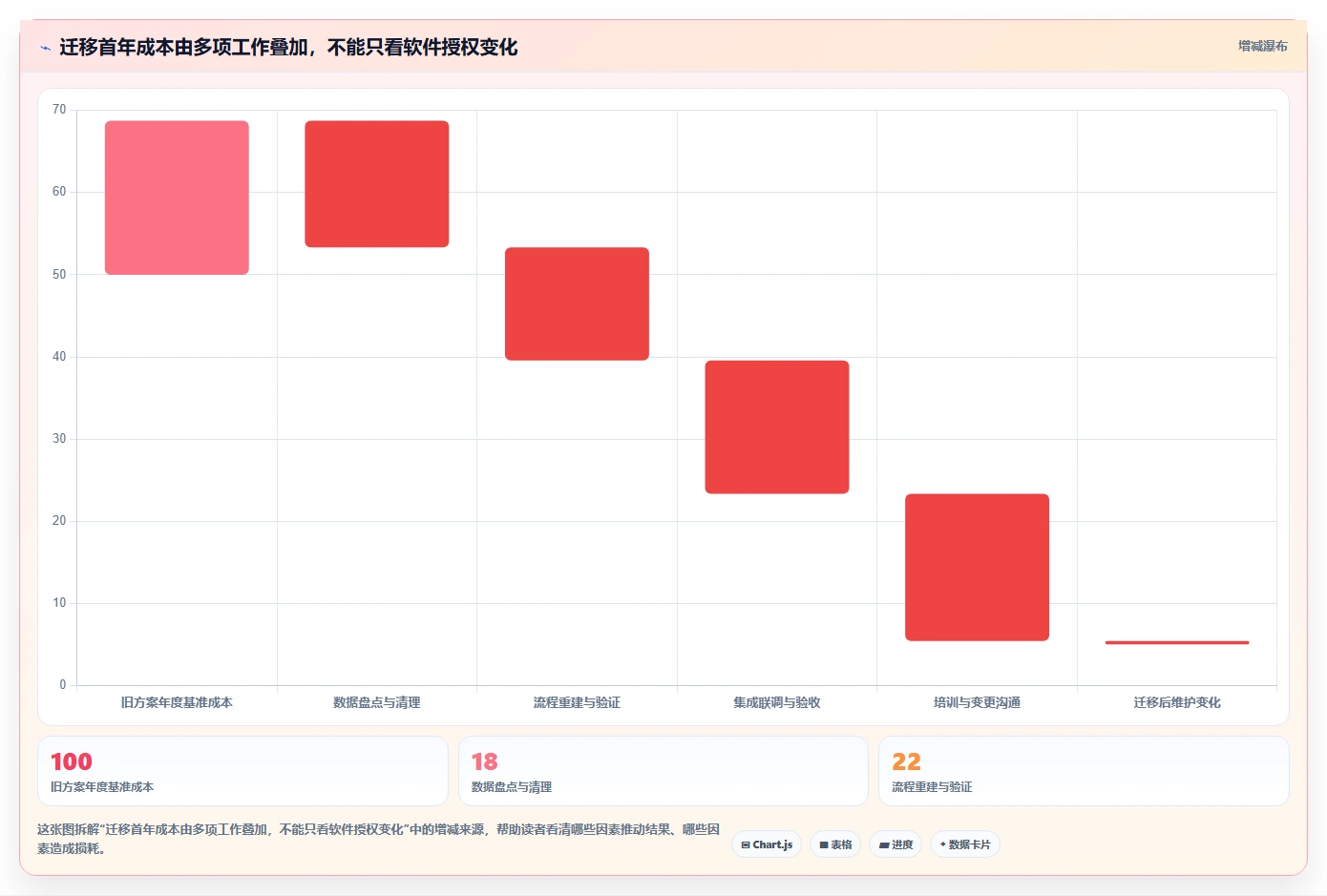
Task: Click the red 数据盘点与清理 waterfall bar
Action: click(x=377, y=184)
